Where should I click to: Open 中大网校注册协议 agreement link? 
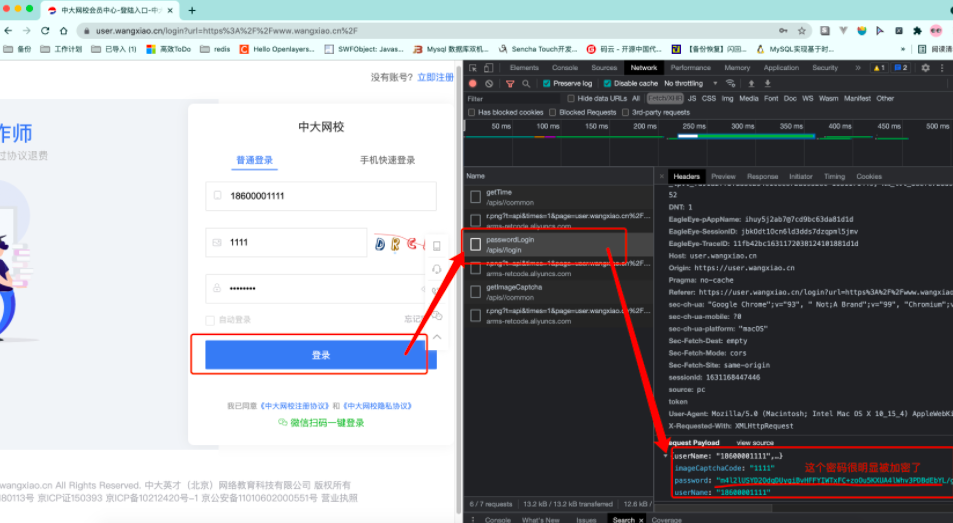pos(295,406)
